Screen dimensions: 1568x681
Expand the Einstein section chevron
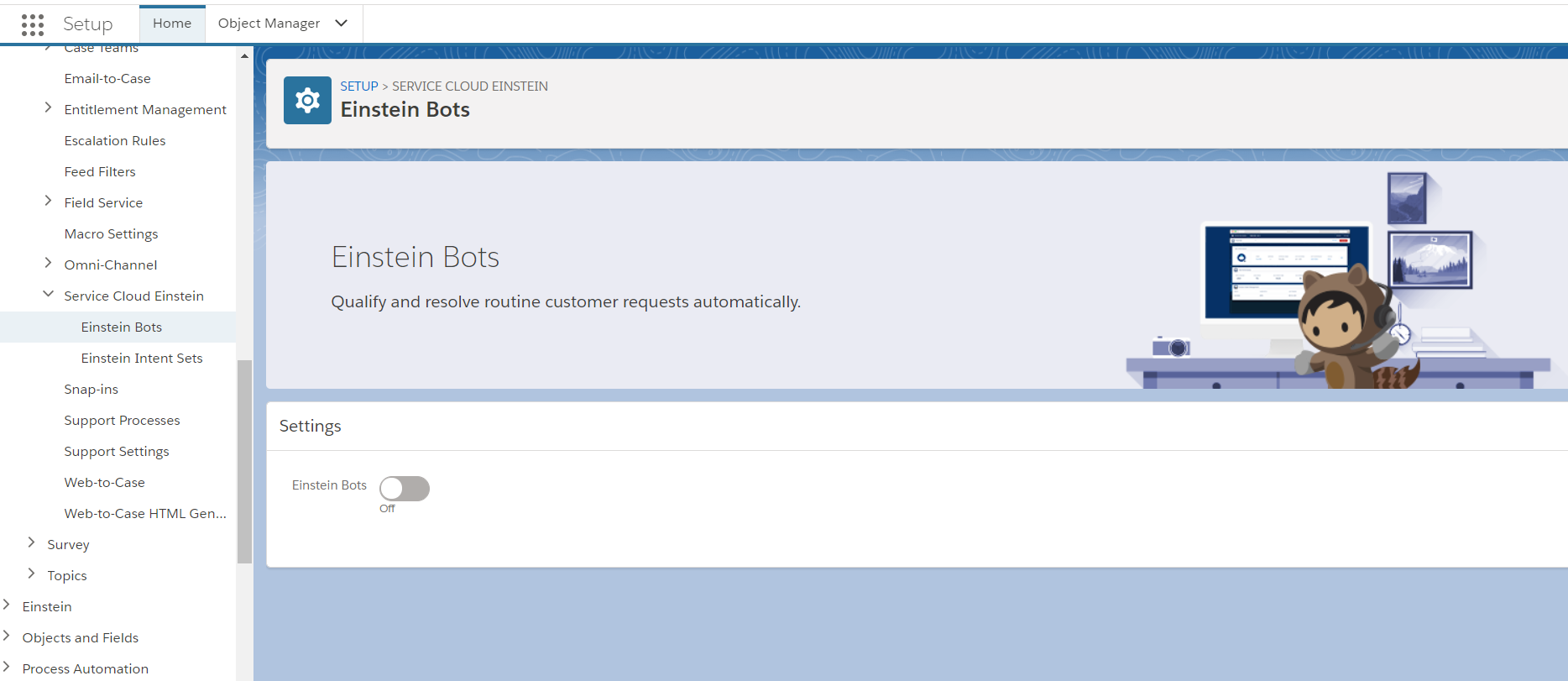click(x=6, y=605)
